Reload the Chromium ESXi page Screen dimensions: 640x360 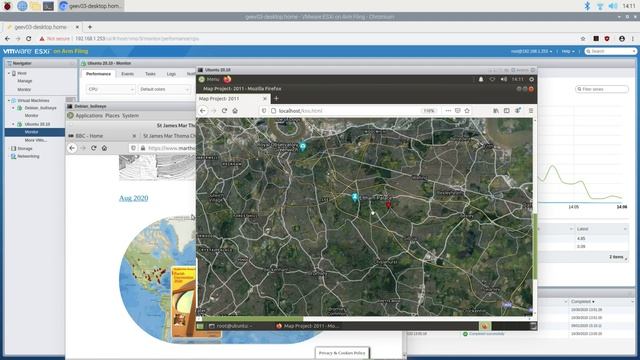pyautogui.click(x=29, y=38)
